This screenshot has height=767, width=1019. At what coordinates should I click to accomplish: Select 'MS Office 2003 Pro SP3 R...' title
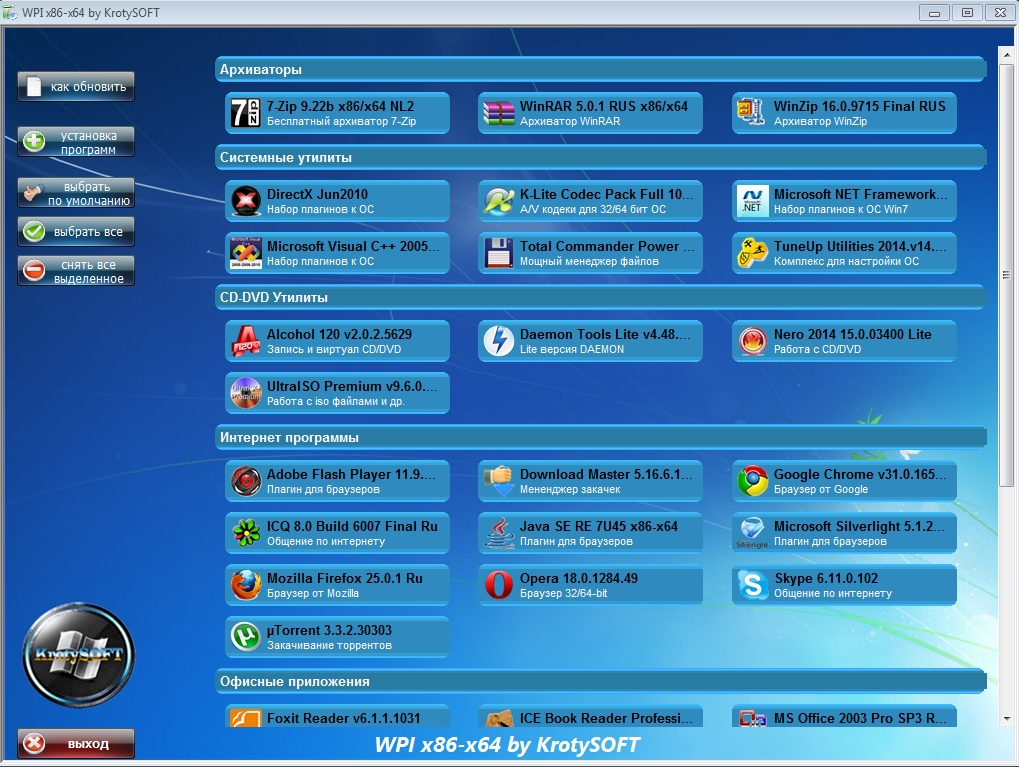point(860,718)
